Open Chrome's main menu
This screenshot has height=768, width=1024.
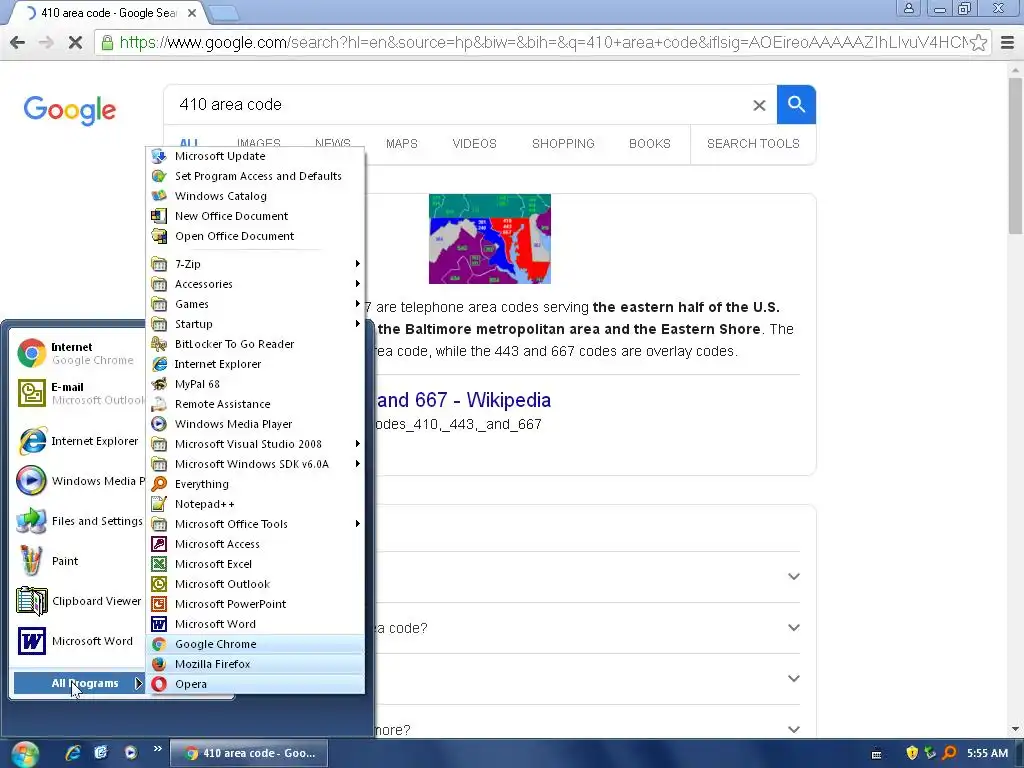1008,42
